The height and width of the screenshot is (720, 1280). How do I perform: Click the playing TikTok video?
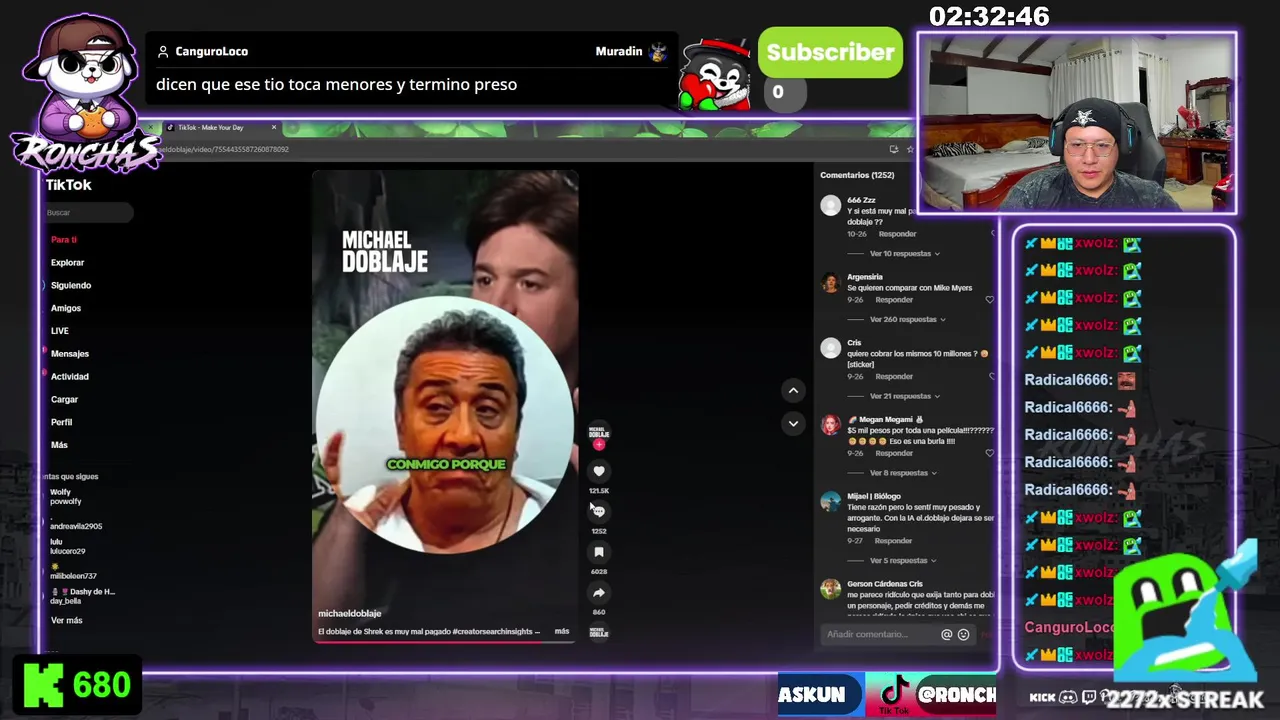click(445, 406)
